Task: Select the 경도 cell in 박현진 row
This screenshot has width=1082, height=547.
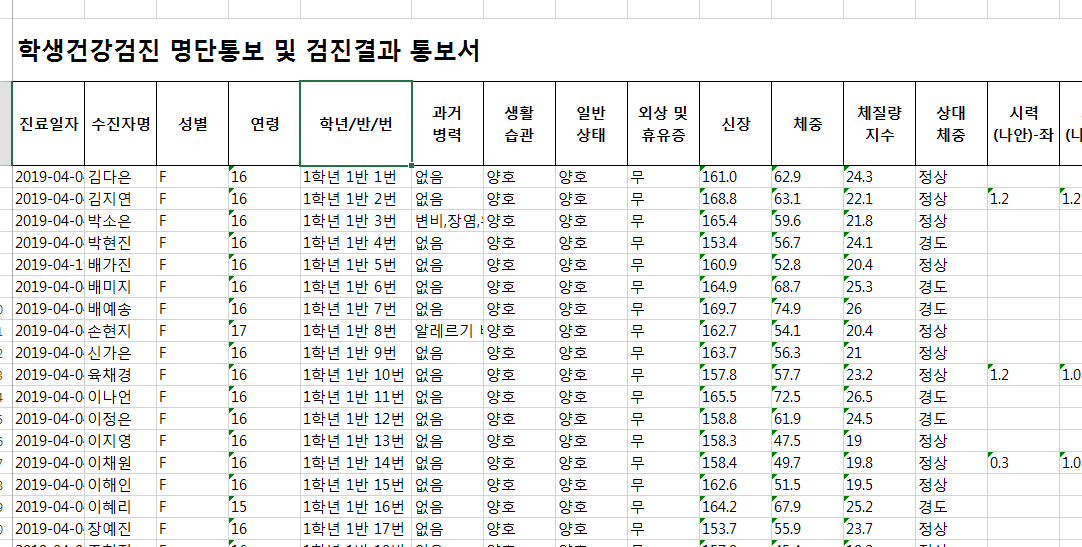Action: tap(951, 243)
